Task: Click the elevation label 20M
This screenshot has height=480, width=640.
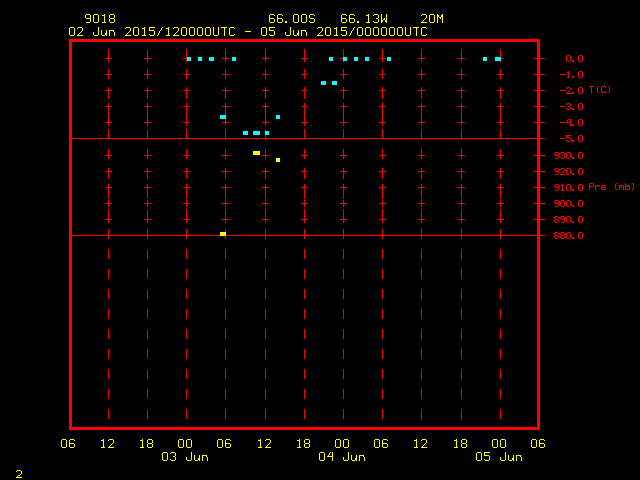Action: tap(432, 19)
